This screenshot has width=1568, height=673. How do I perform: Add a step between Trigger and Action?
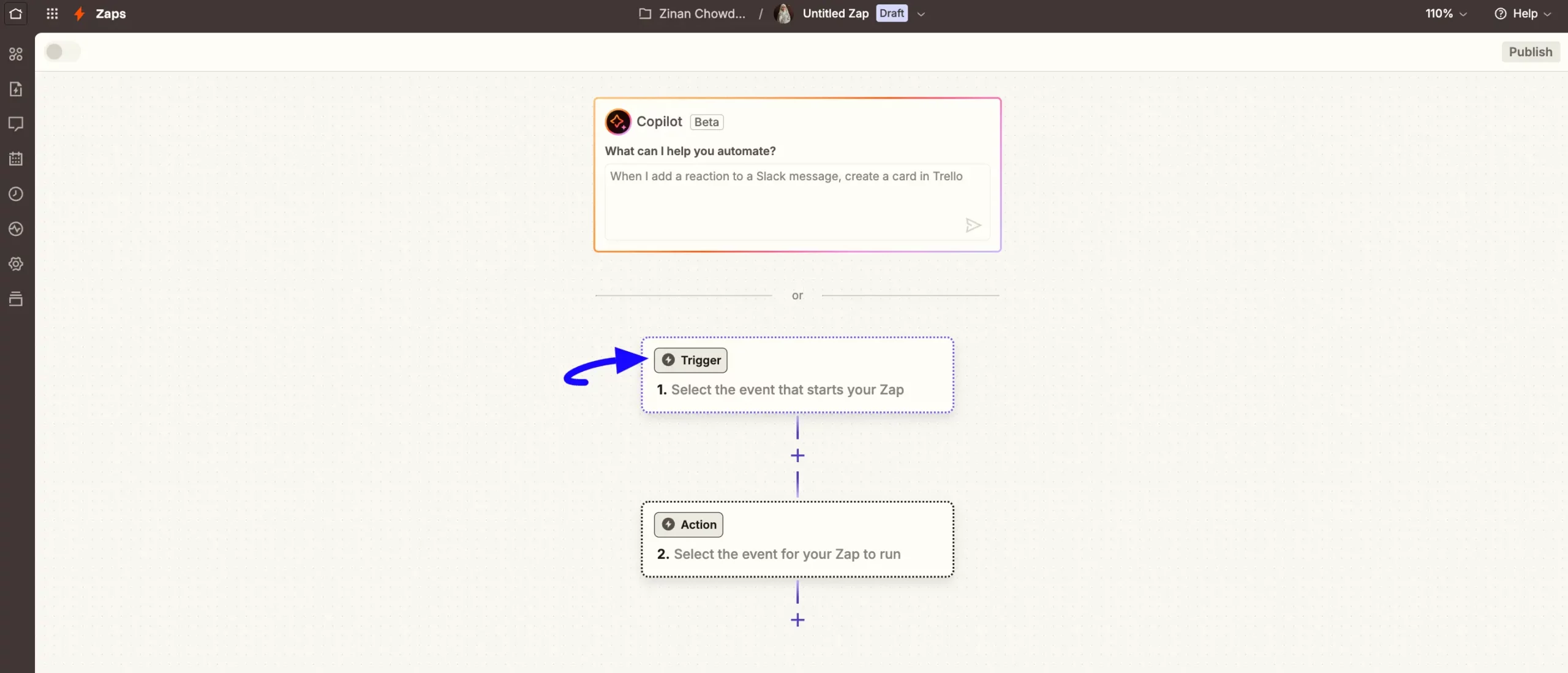coord(797,455)
